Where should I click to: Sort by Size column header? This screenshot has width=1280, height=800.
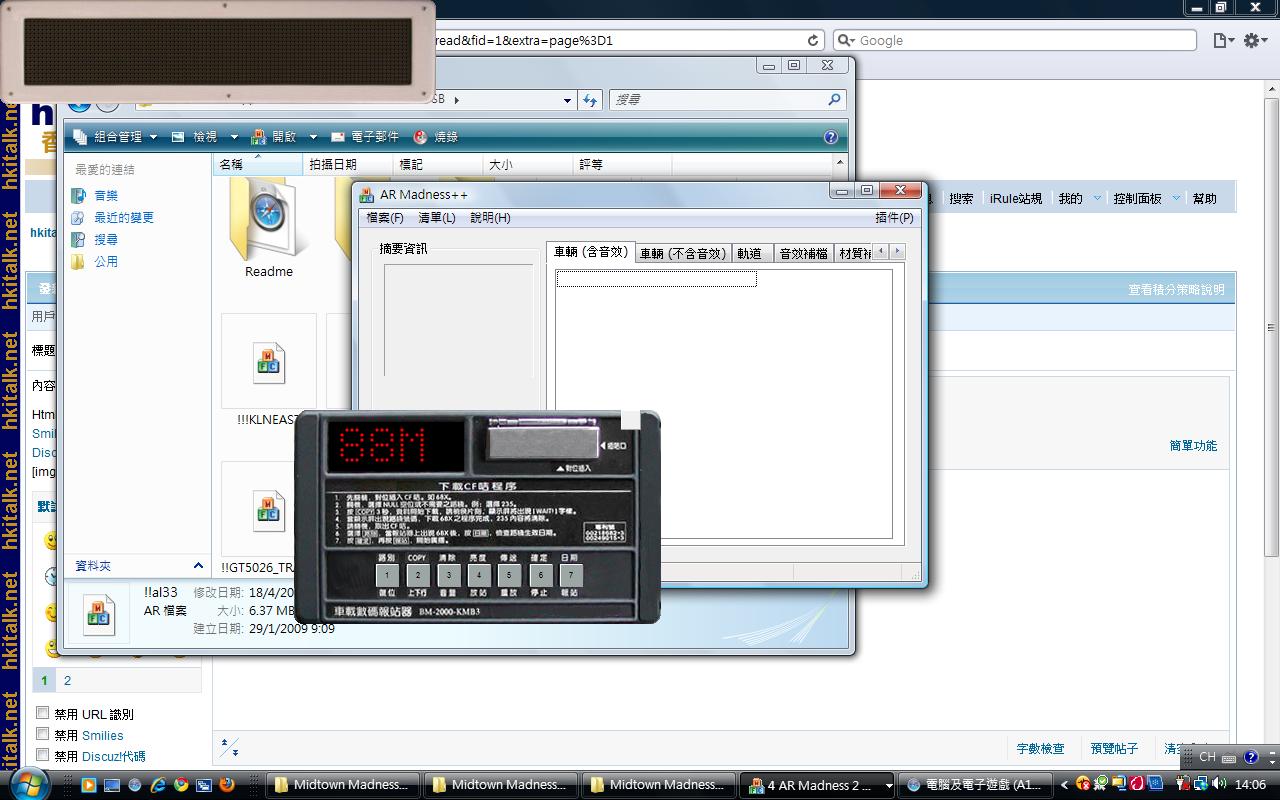click(528, 164)
